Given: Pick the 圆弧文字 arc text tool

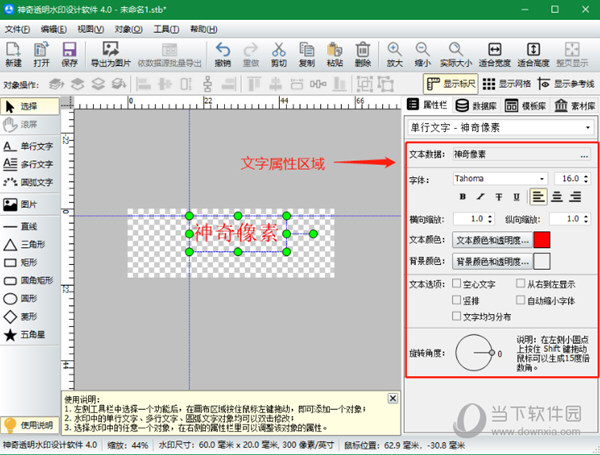Looking at the screenshot, I should (30, 182).
